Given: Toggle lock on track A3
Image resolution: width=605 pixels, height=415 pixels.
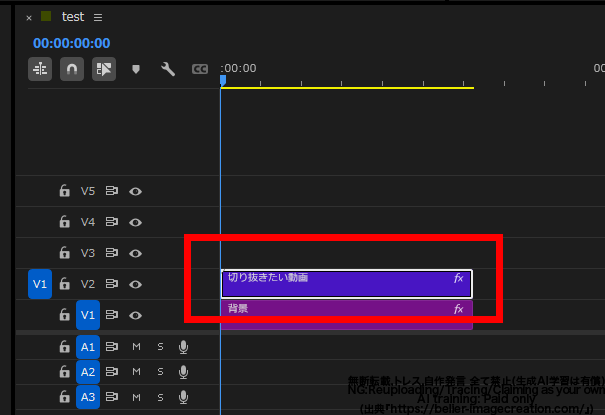Looking at the screenshot, I should (x=64, y=397).
